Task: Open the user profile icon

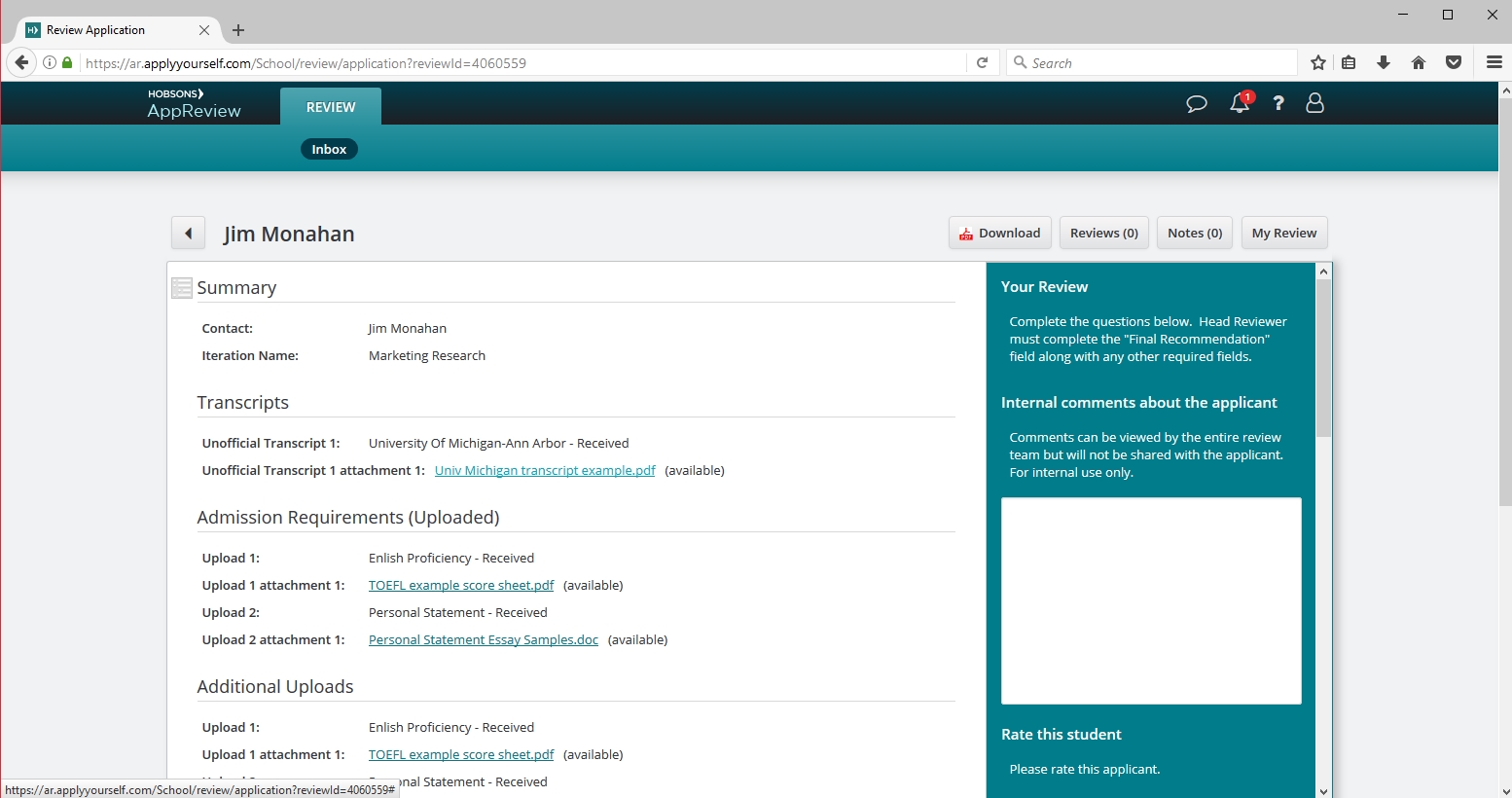Action: pyautogui.click(x=1314, y=103)
